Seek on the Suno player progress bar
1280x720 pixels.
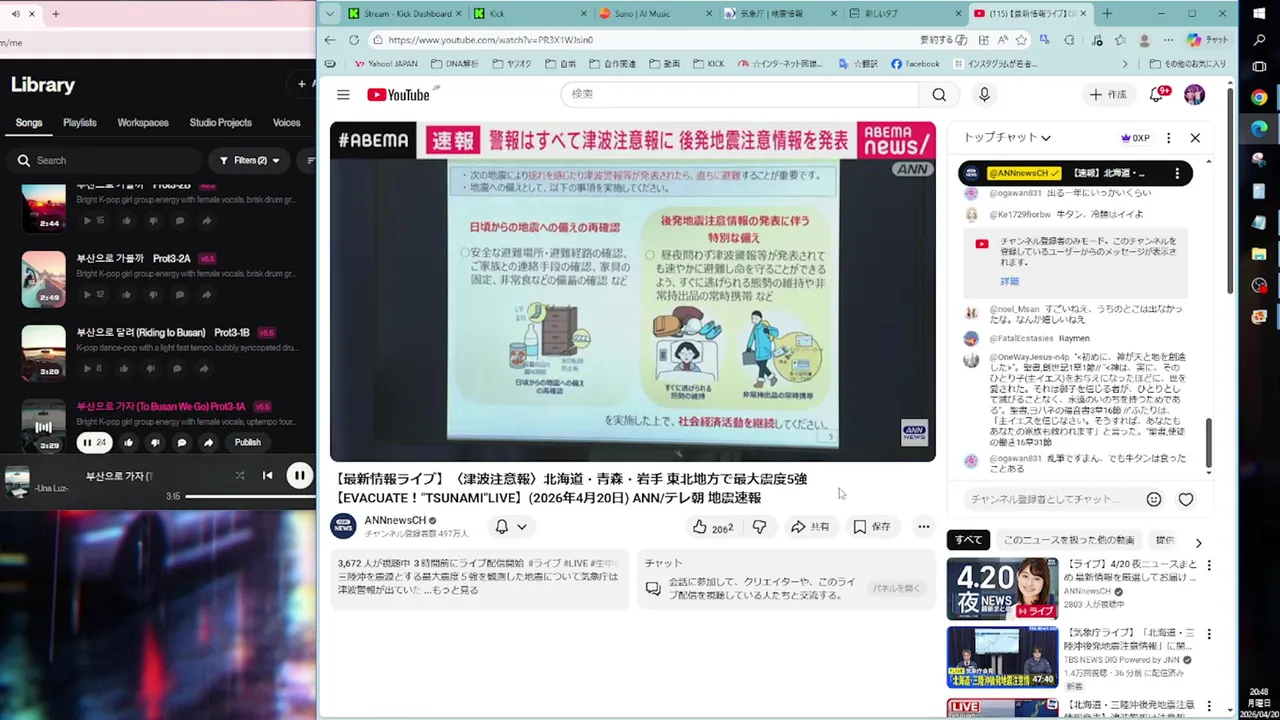click(250, 496)
